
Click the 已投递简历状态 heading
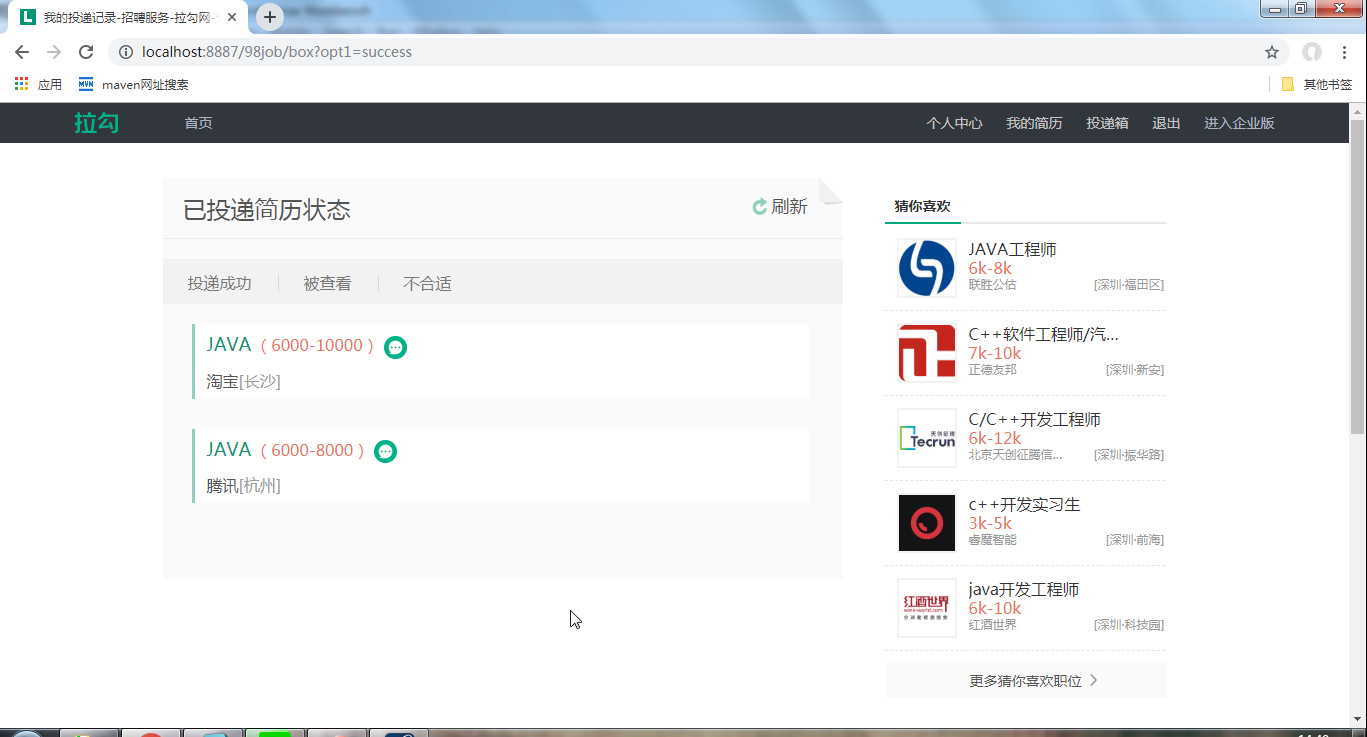click(267, 210)
